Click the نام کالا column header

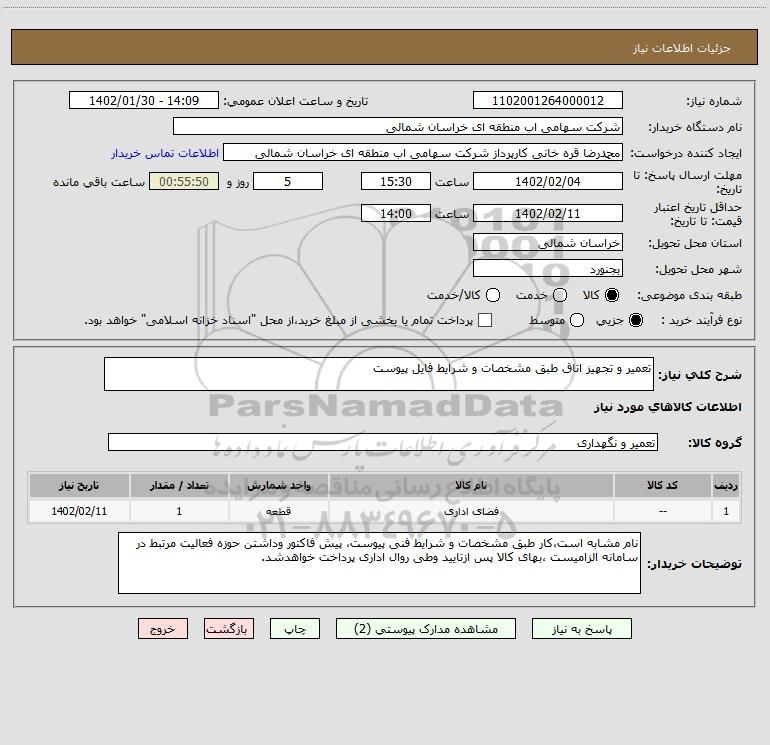(470, 485)
